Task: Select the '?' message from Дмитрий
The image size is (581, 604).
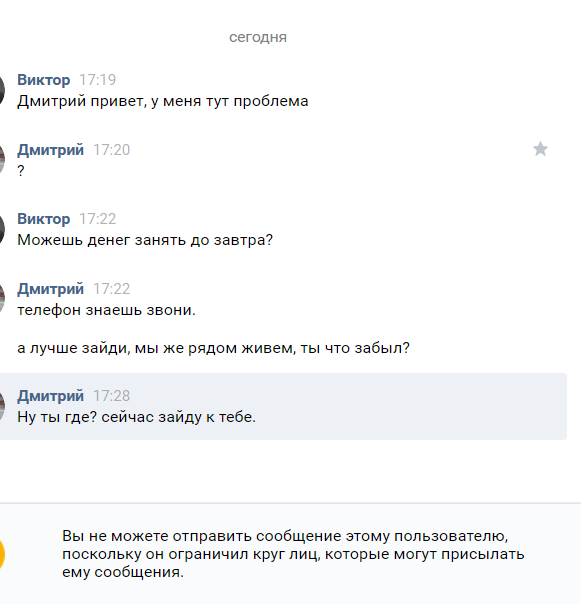Action: point(21,171)
